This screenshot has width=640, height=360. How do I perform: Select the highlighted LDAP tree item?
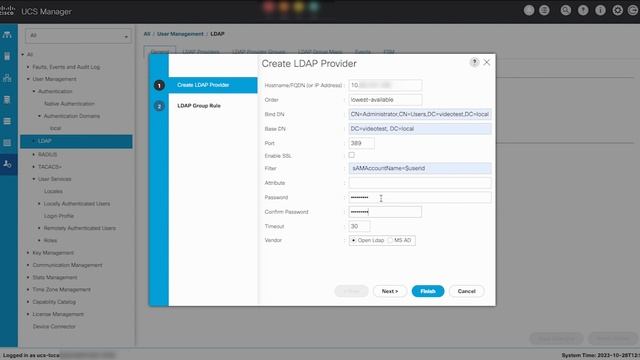(x=76, y=141)
